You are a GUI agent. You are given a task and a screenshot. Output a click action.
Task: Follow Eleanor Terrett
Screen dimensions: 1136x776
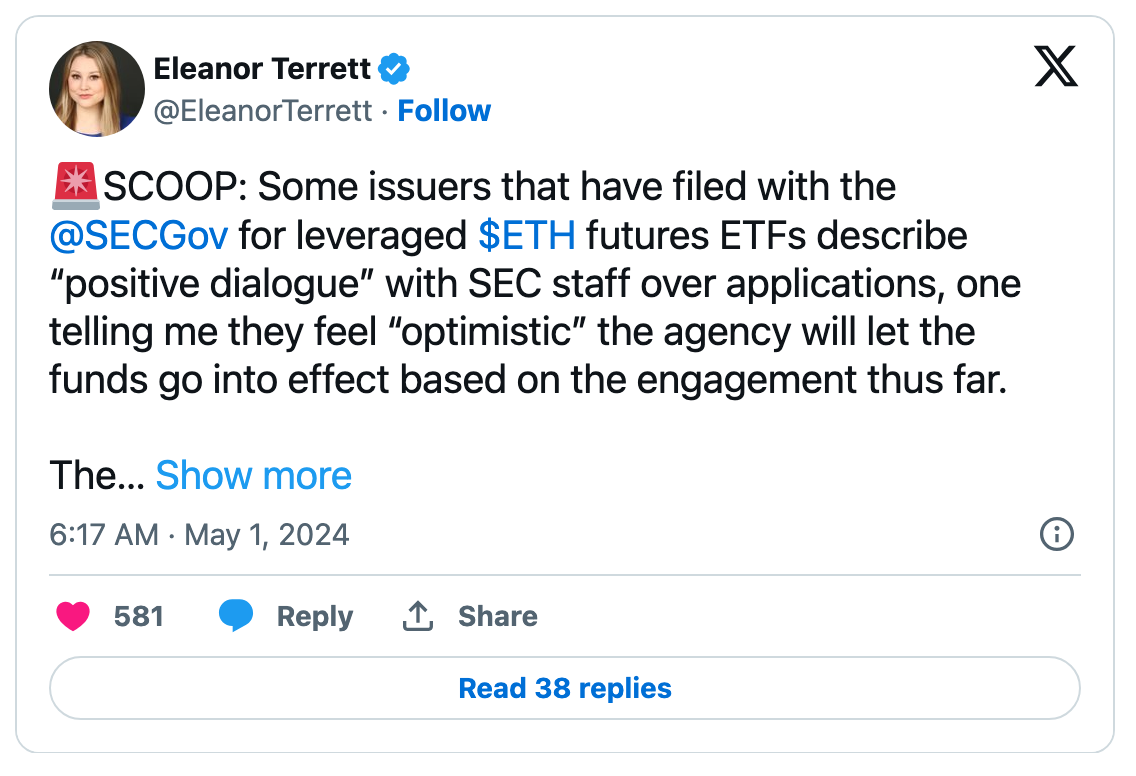point(444,110)
